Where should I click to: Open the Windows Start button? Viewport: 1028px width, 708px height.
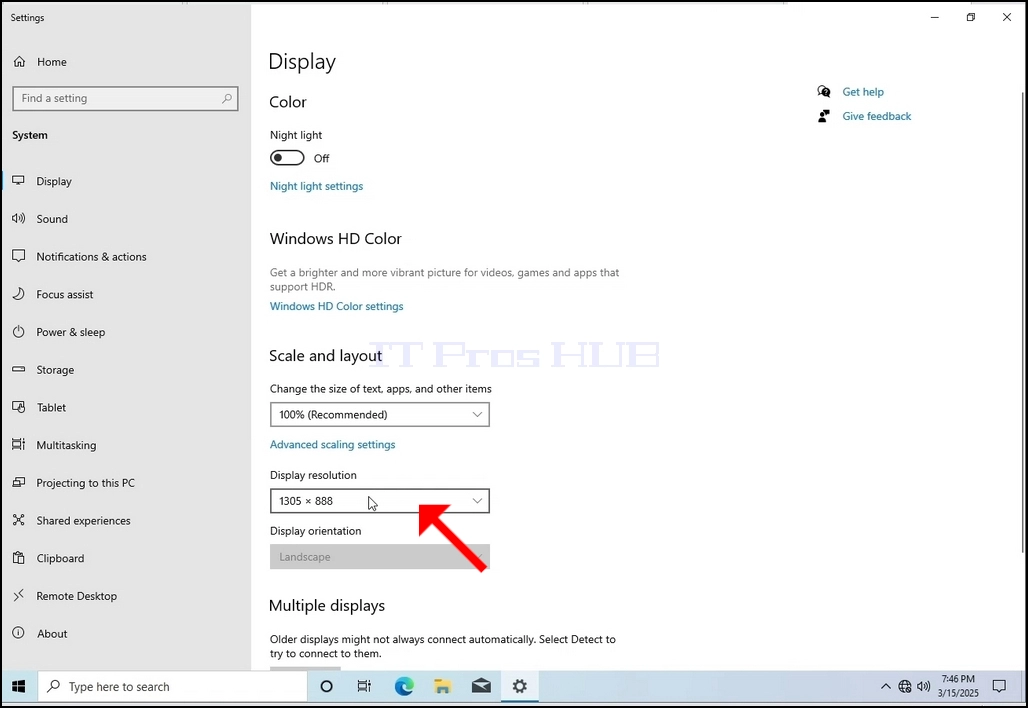tap(18, 686)
